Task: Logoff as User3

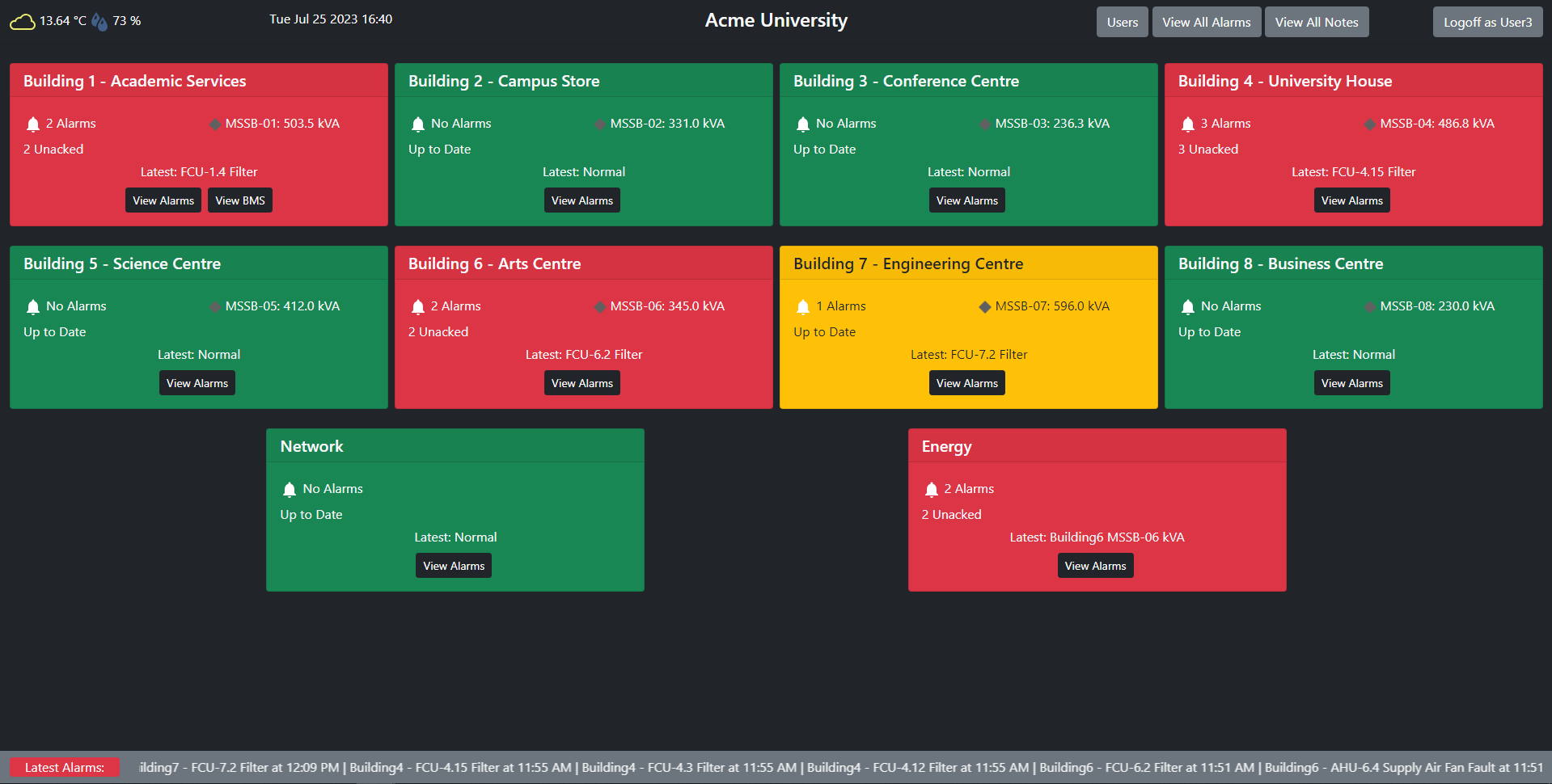Action: (x=1487, y=22)
